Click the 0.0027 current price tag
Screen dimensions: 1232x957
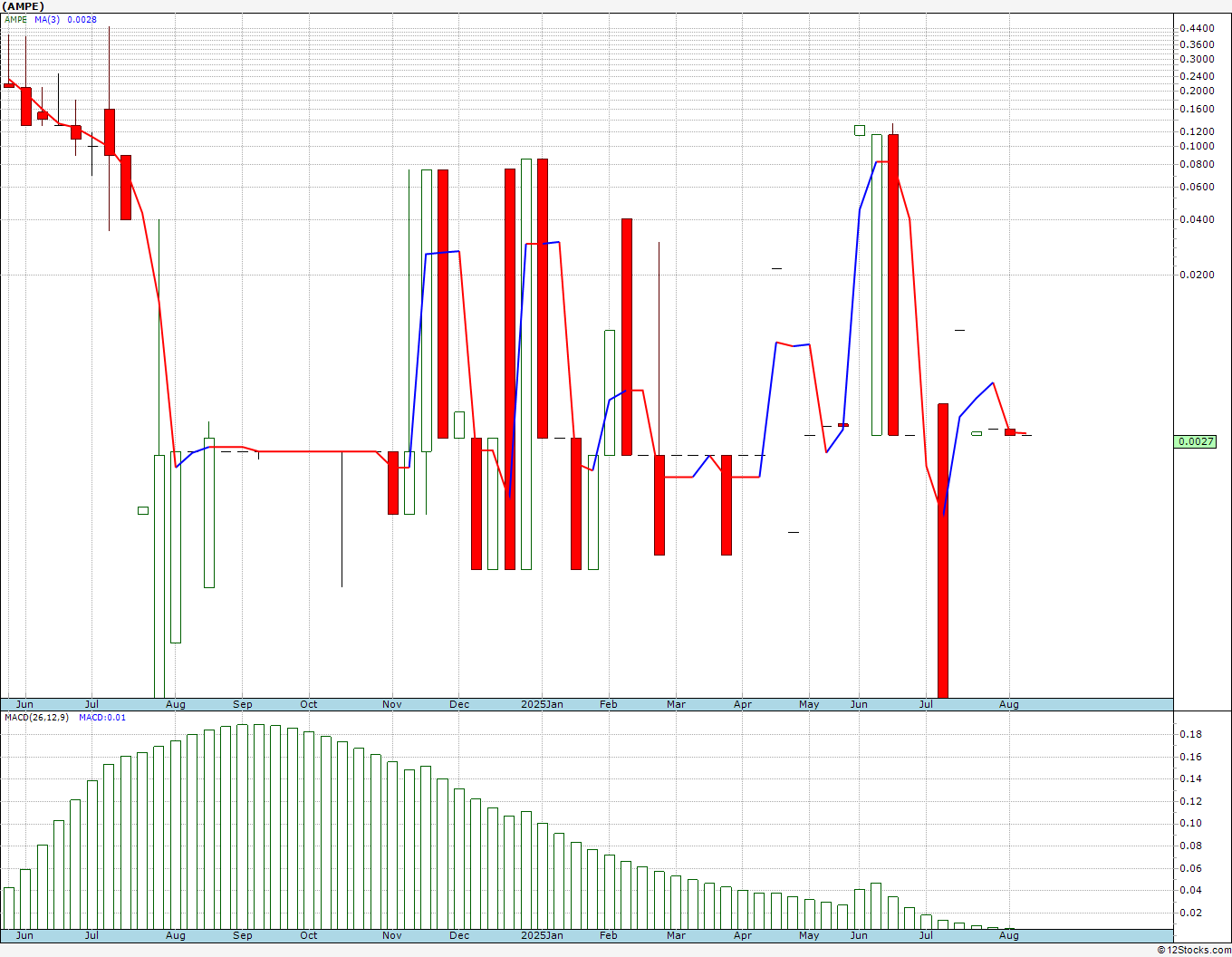[1195, 441]
